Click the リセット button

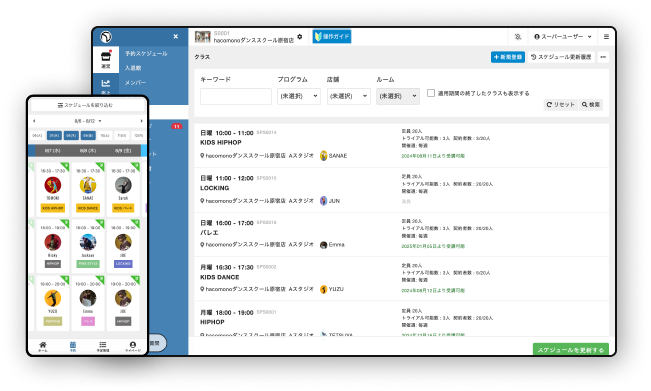click(560, 105)
